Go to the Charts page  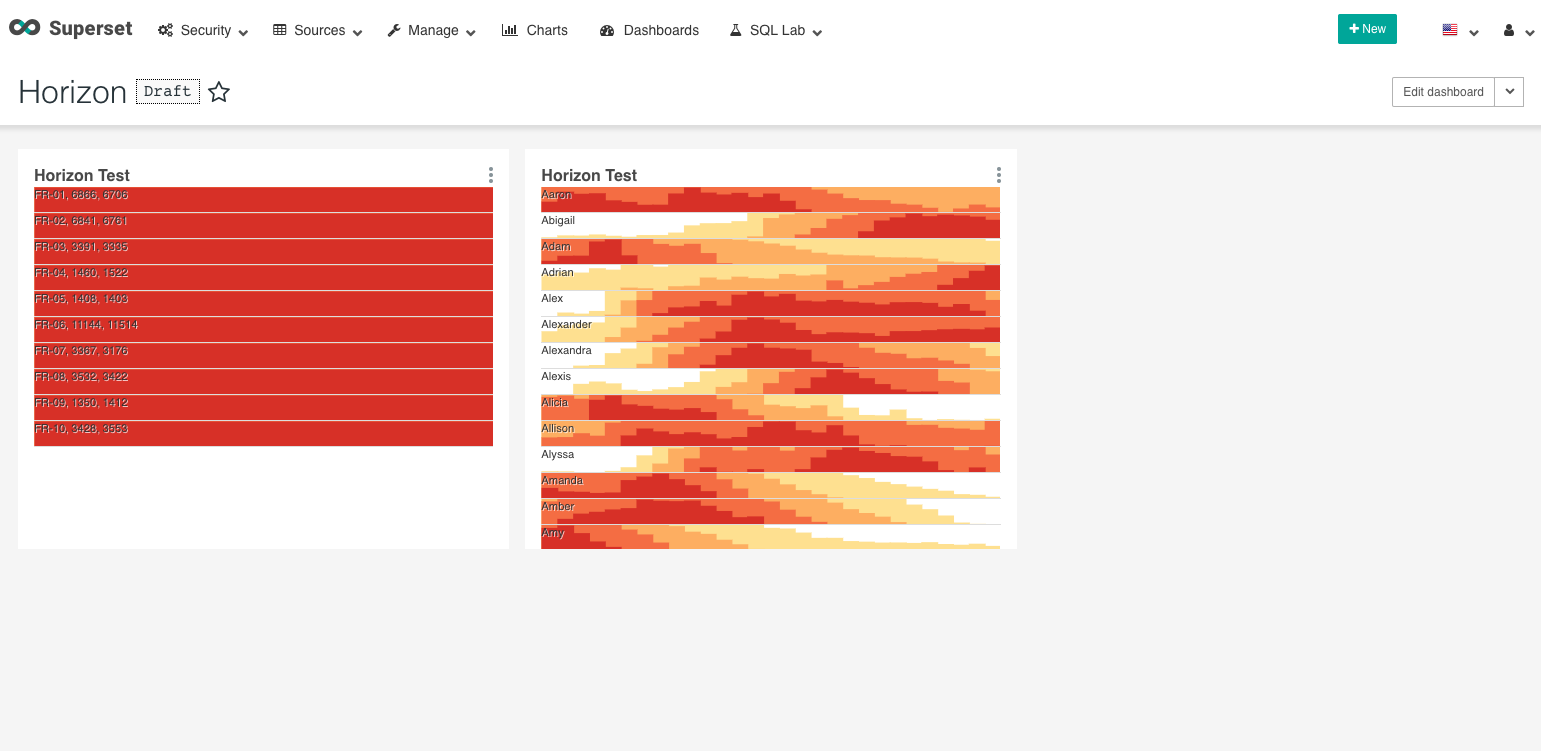(x=535, y=30)
